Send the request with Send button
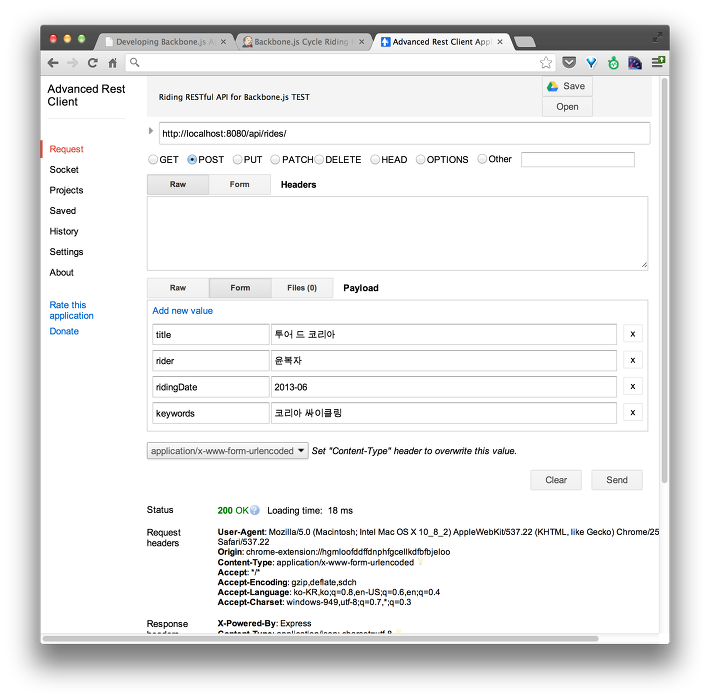This screenshot has width=710, height=700. [617, 480]
